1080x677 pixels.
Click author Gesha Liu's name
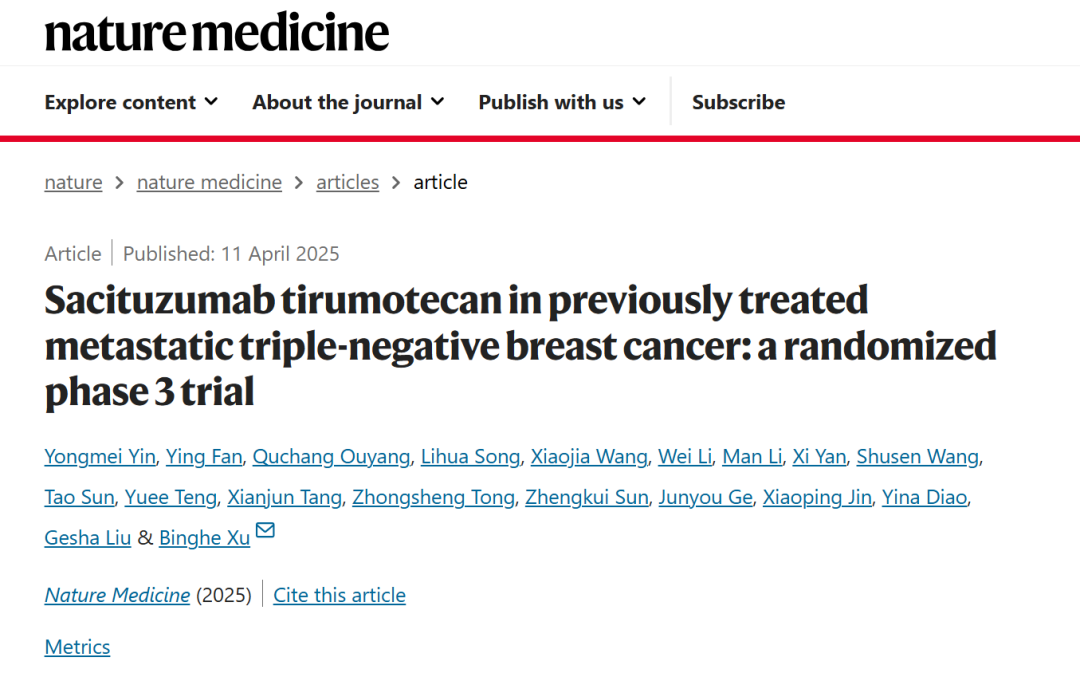88,538
